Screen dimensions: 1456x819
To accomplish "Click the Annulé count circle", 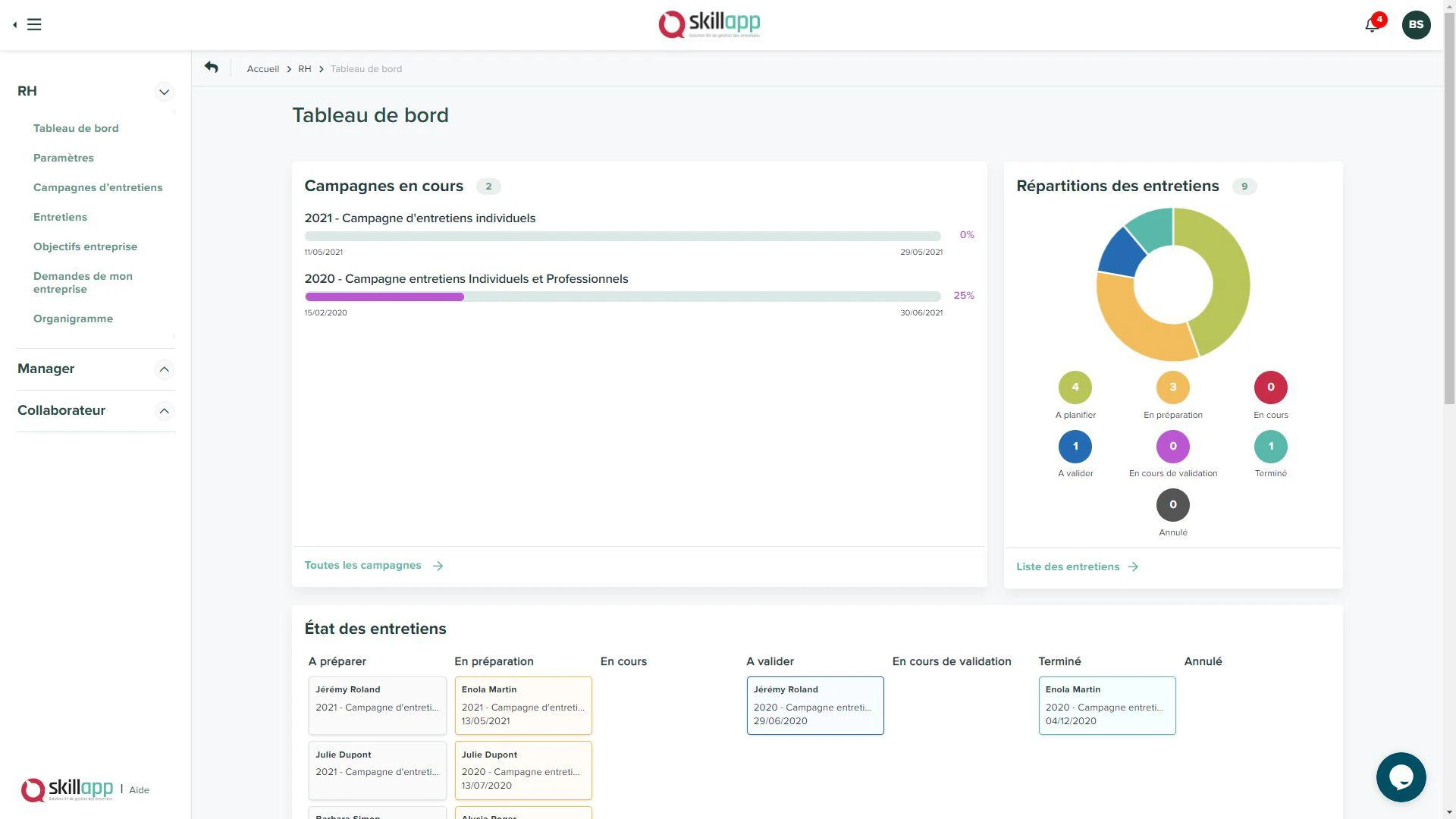I will 1172,505.
